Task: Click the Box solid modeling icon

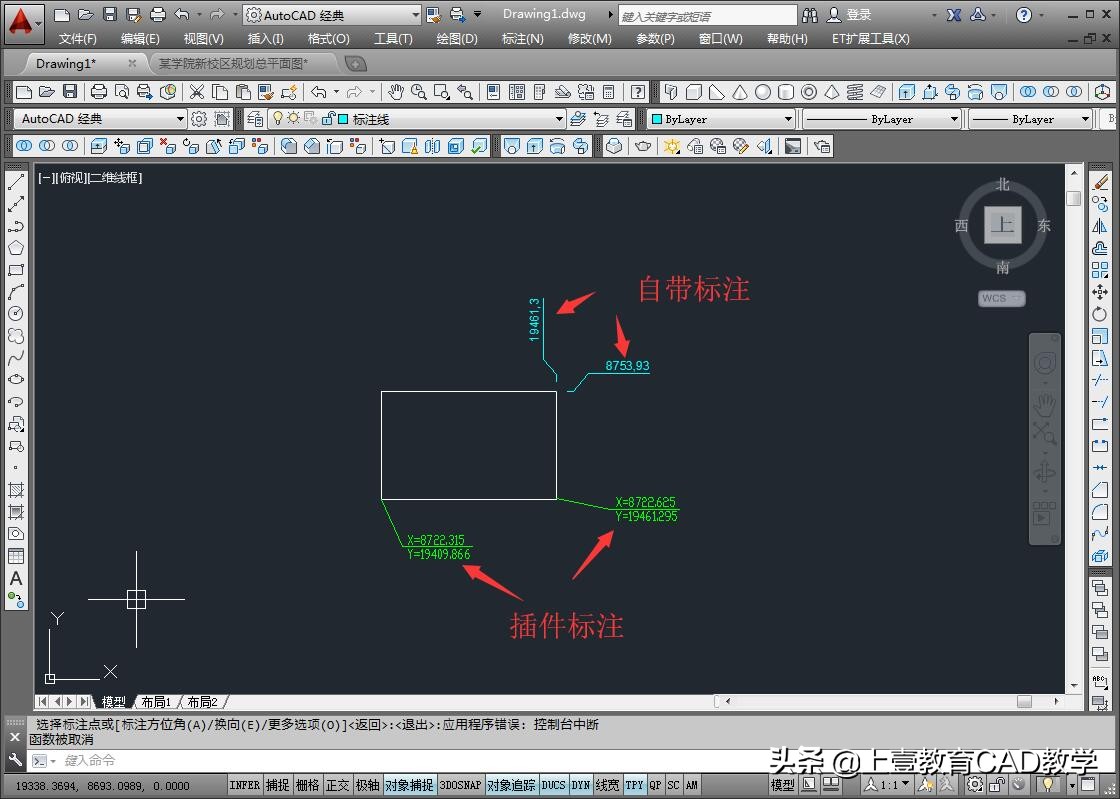Action: [693, 91]
